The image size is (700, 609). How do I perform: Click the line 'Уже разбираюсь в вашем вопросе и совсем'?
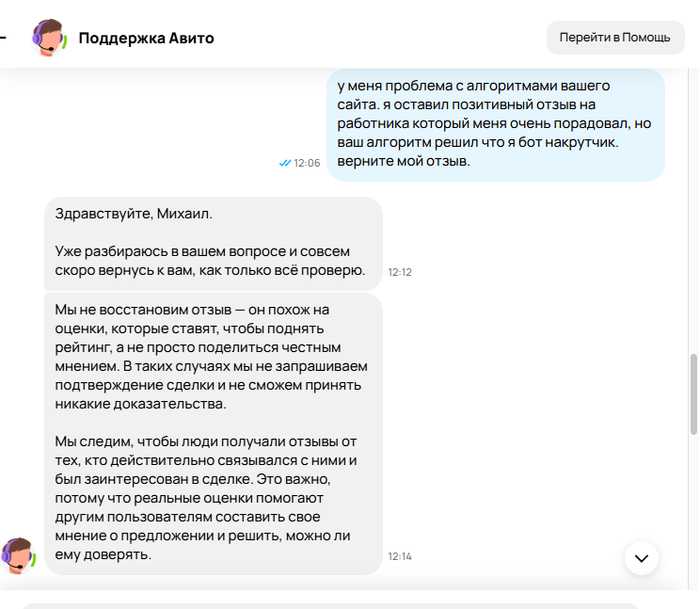[x=202, y=251]
